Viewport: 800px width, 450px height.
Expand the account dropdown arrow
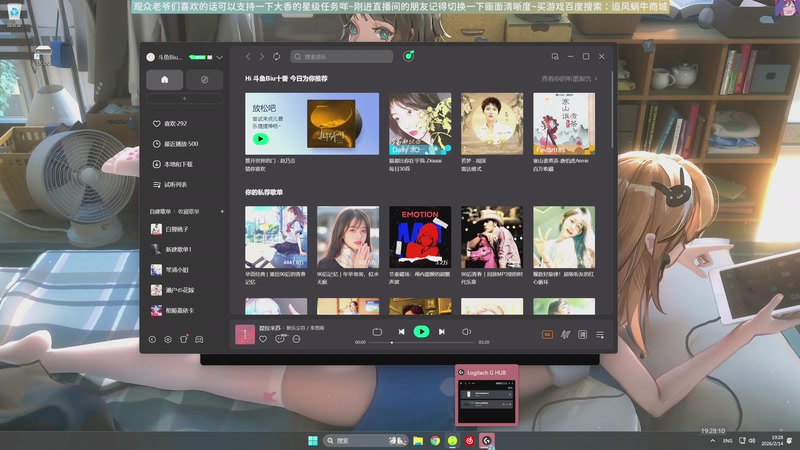219,57
